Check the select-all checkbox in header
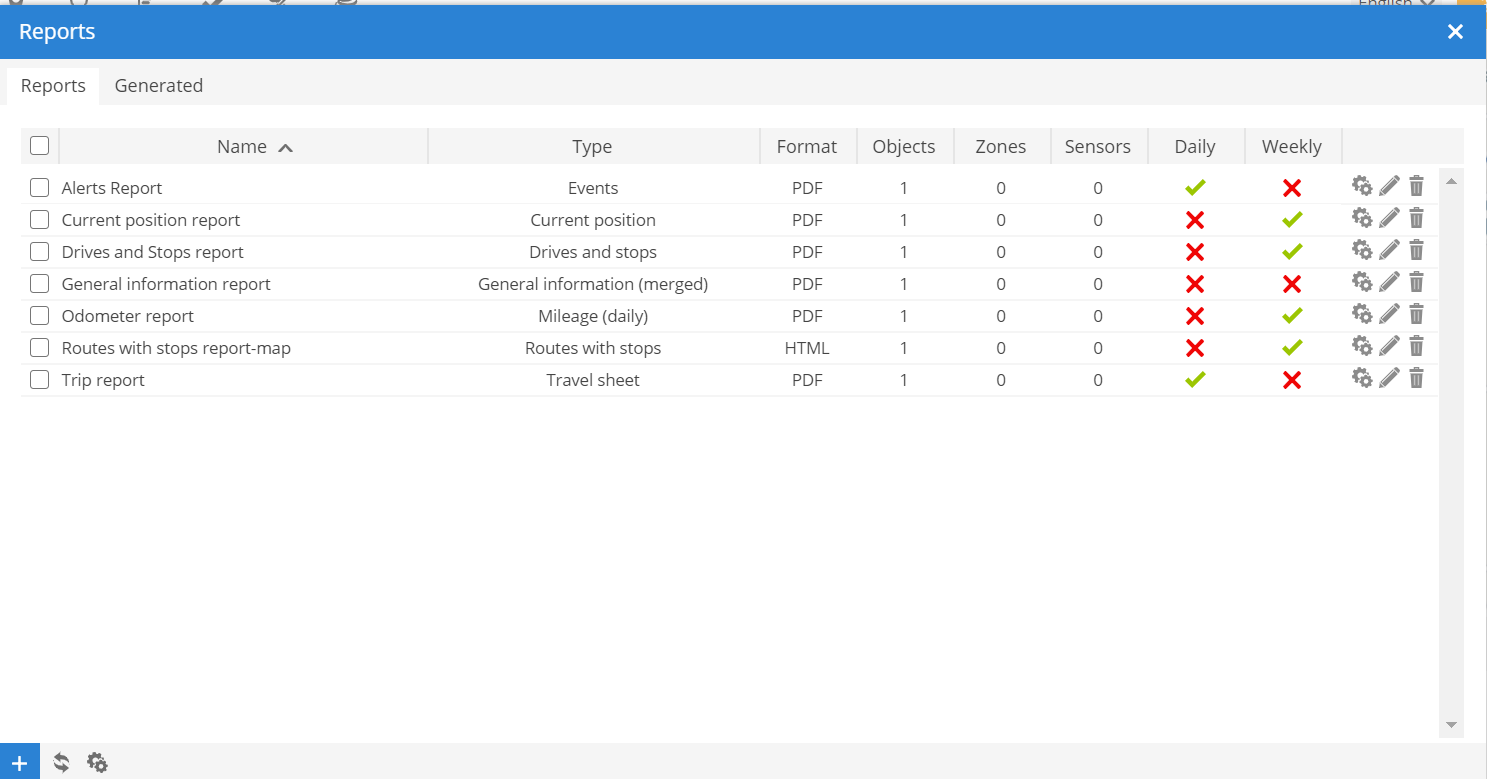This screenshot has width=1487, height=779. [x=40, y=146]
